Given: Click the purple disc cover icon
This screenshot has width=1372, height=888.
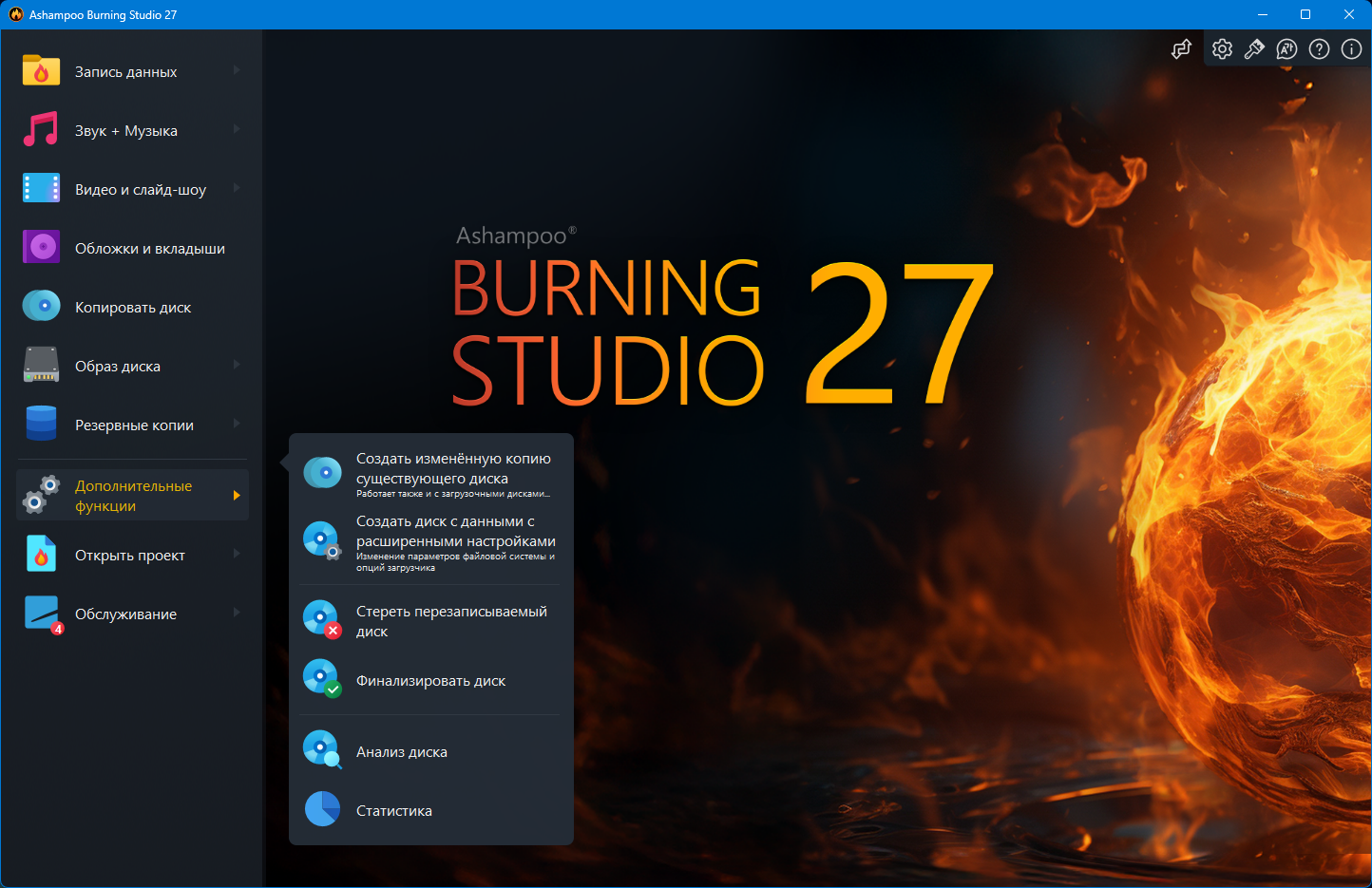Looking at the screenshot, I should (41, 248).
